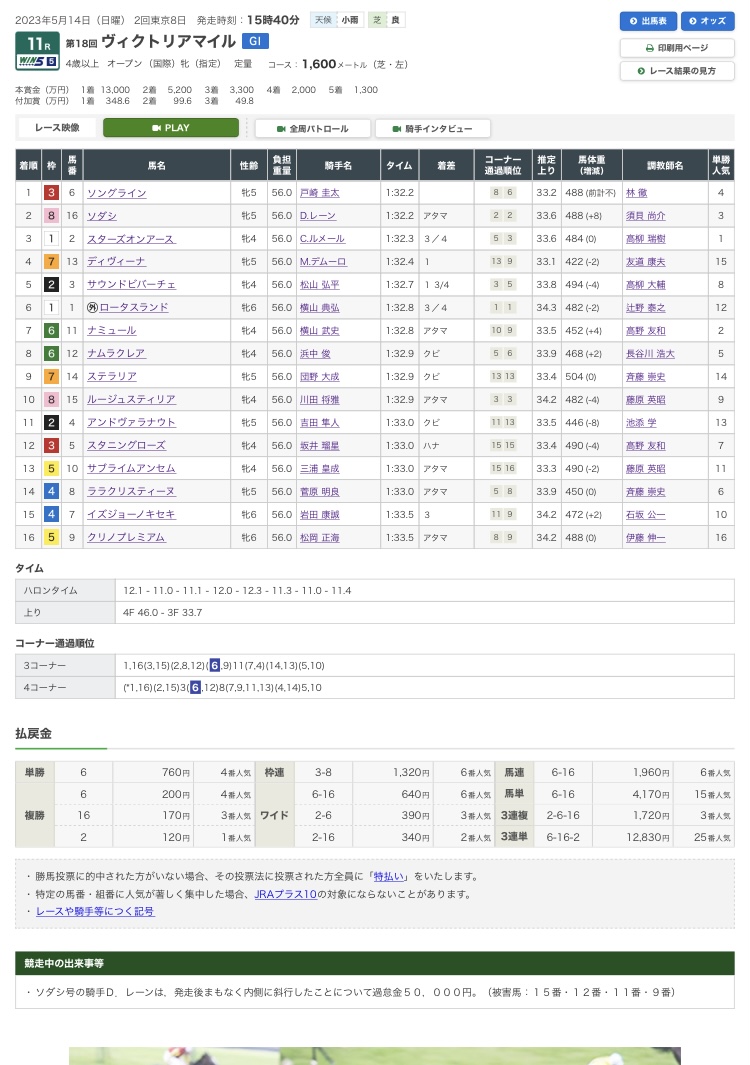Image resolution: width=750 pixels, height=1065 pixels.
Task: Open horse link ルージュスティリア
Action: point(131,399)
